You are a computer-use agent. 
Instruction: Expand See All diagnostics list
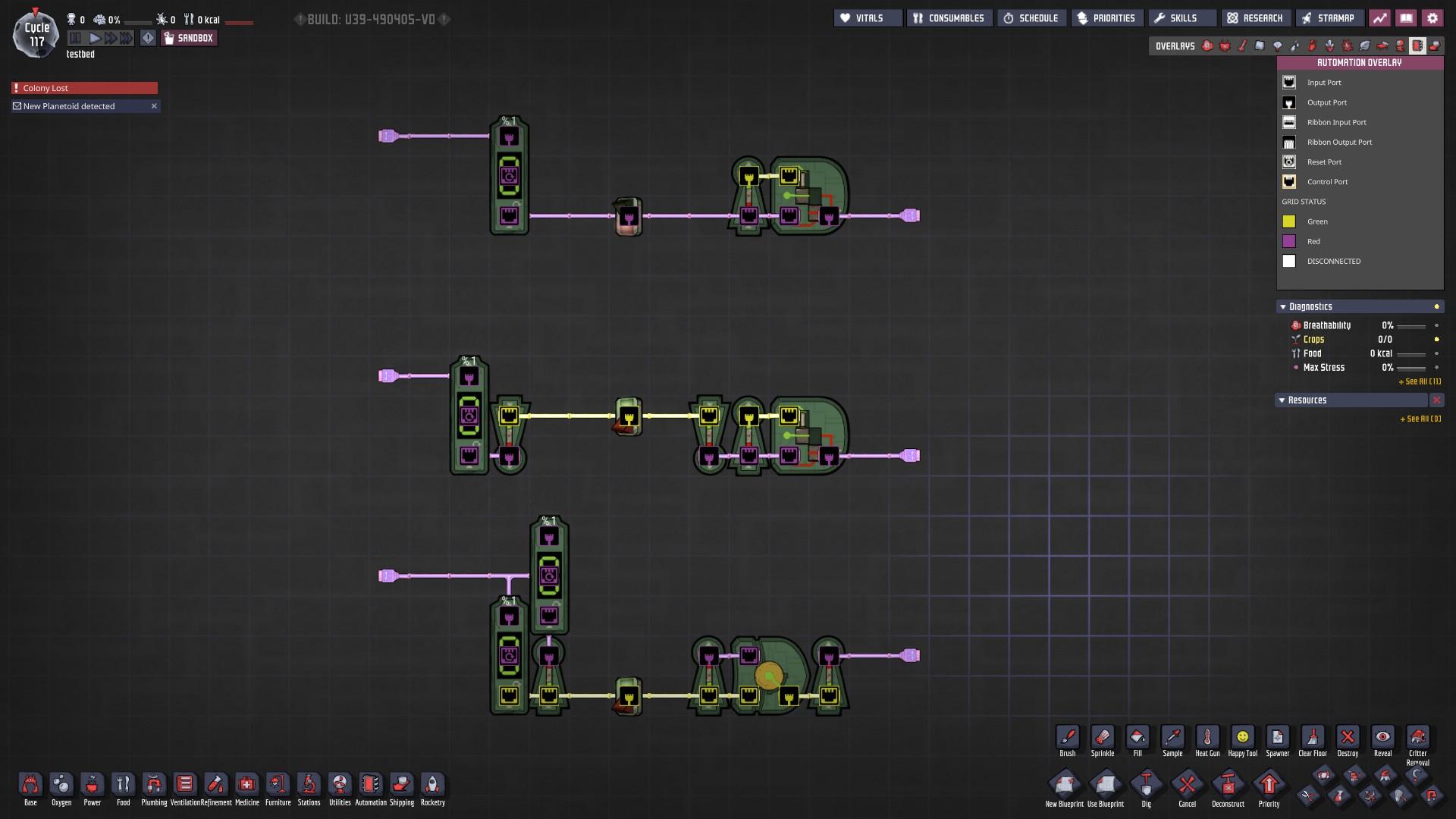coord(1420,381)
